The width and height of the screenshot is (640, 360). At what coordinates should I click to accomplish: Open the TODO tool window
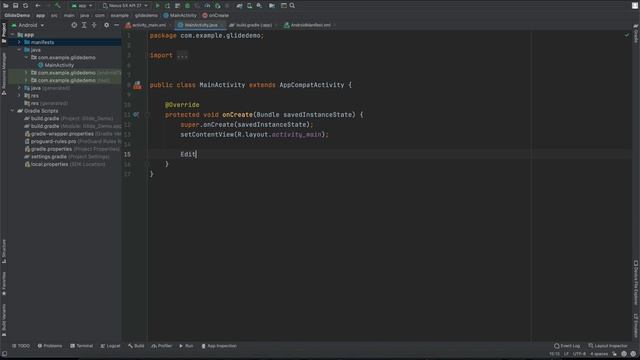[20, 346]
